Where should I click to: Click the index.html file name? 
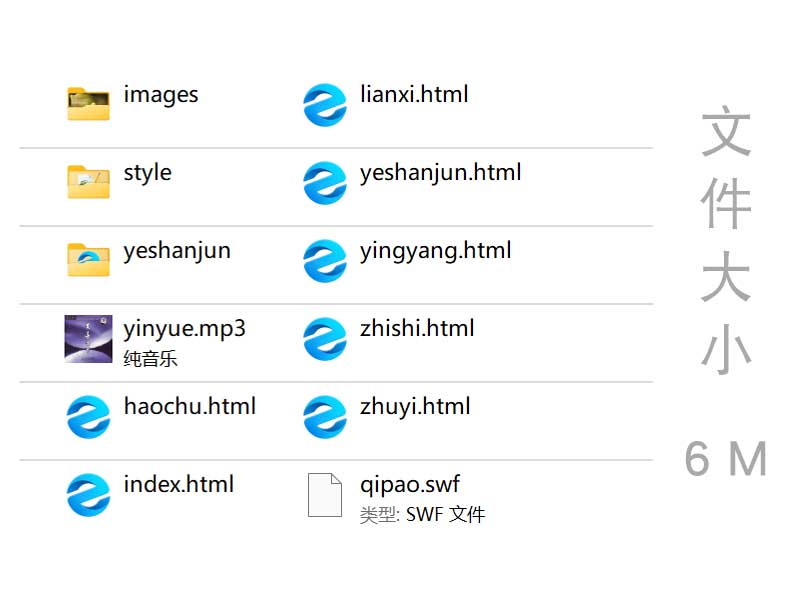pyautogui.click(x=178, y=485)
